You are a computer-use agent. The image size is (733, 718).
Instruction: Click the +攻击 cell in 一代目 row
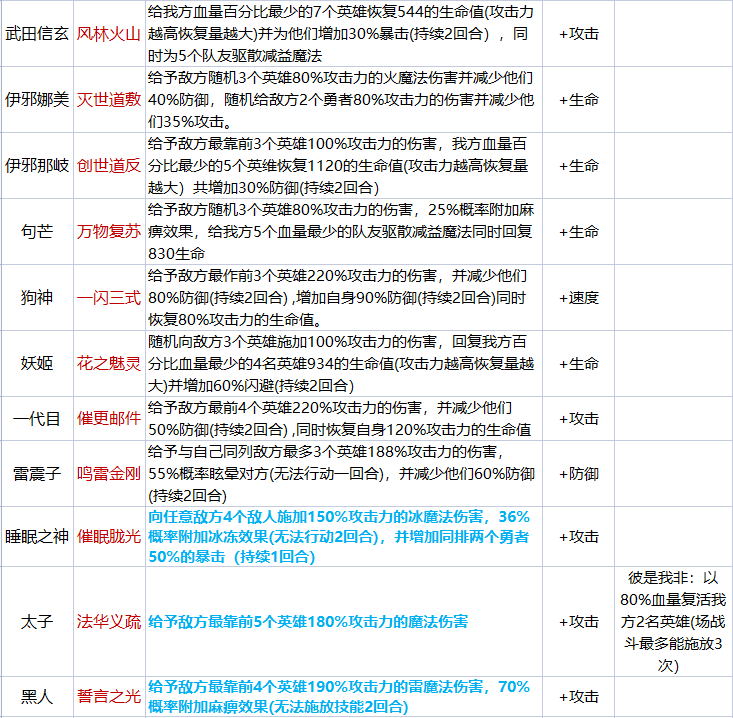[579, 418]
